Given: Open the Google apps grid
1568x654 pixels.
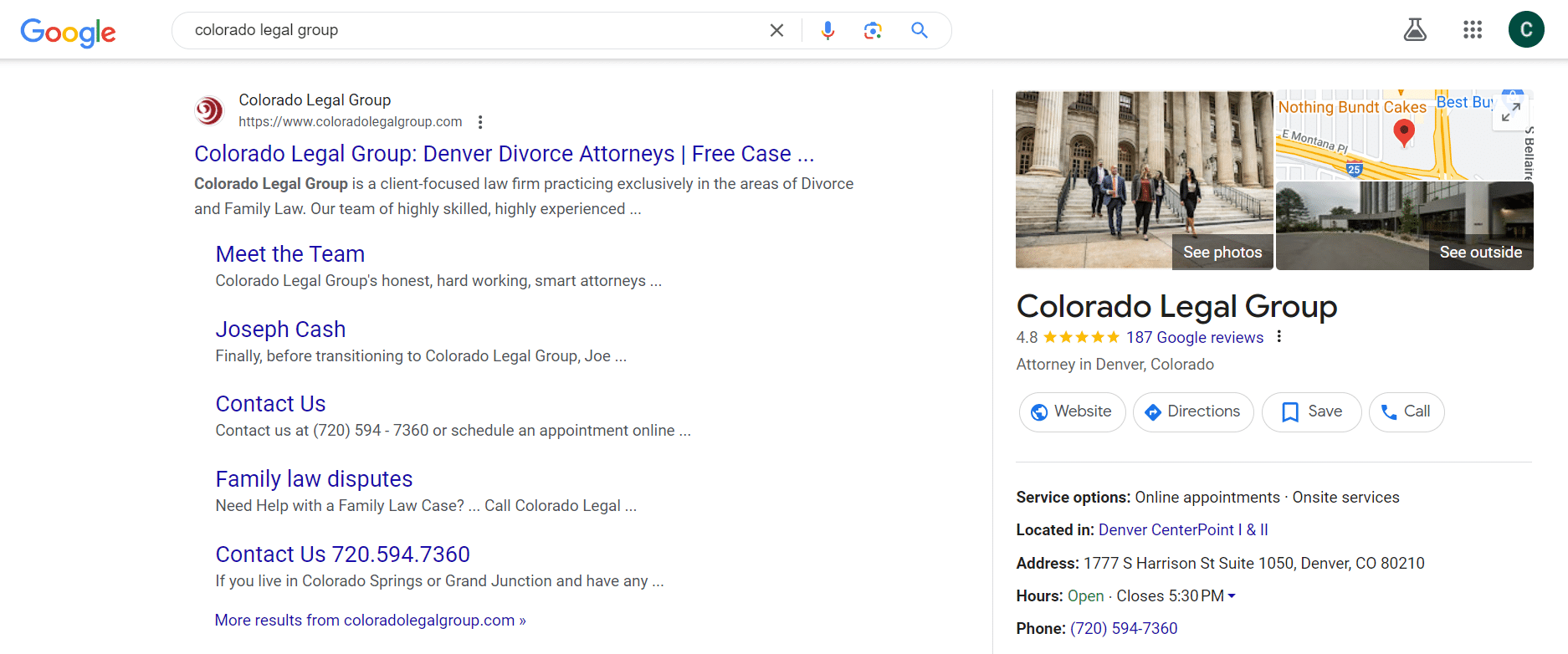Looking at the screenshot, I should [1472, 30].
